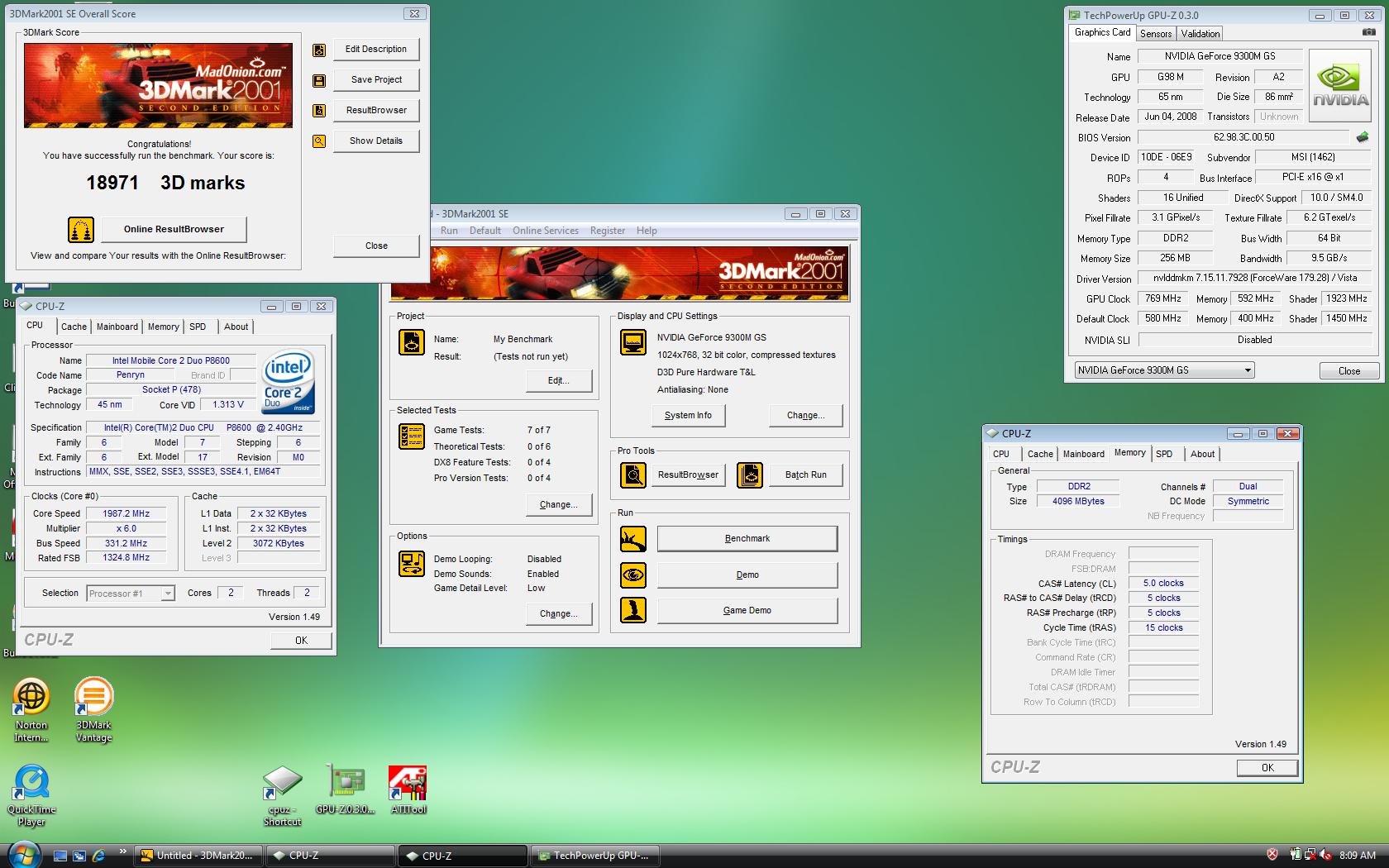
Task: Open the graphics card selection dropdown in GPU-Z
Action: tap(1164, 370)
